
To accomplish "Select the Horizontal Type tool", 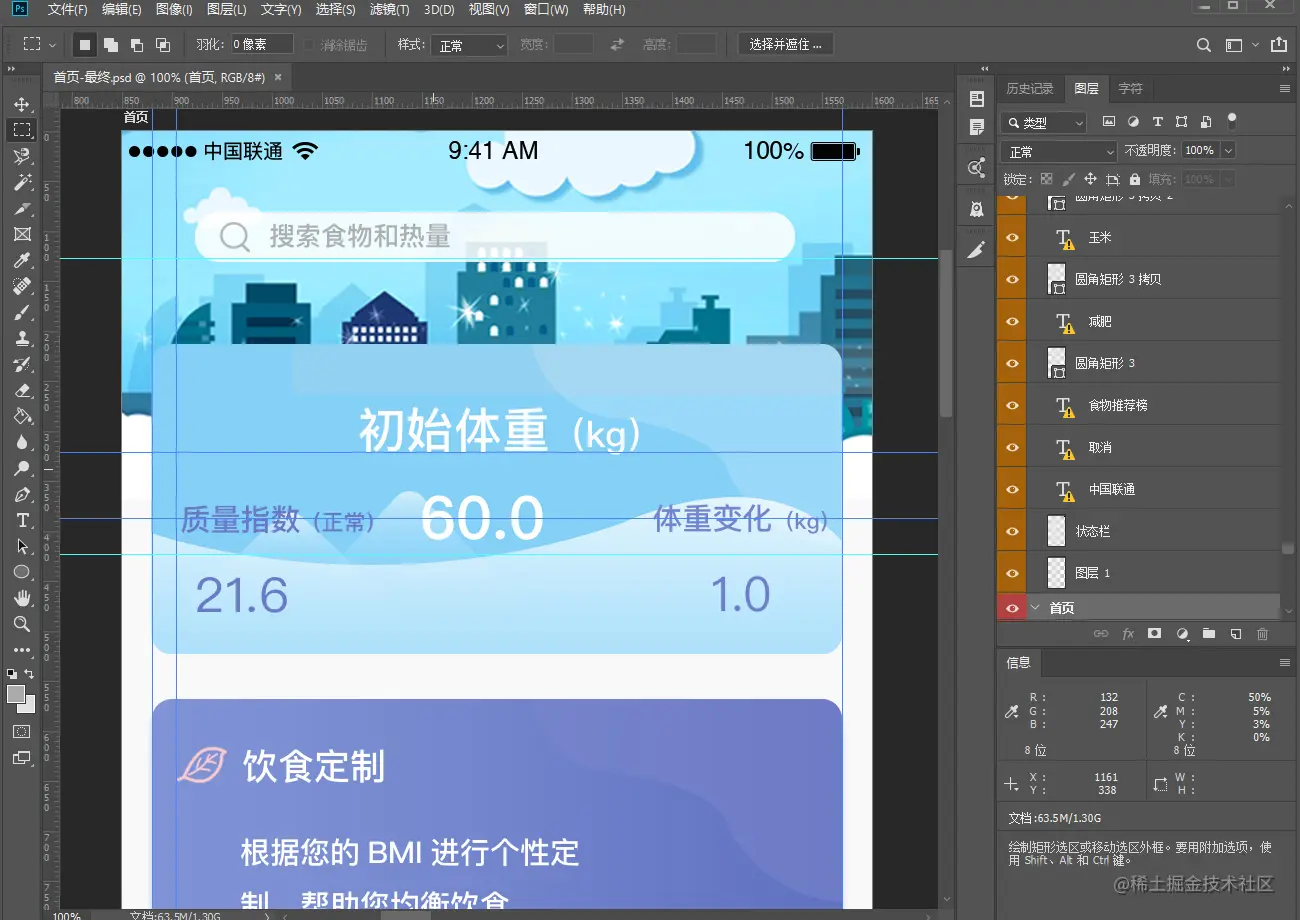I will (x=22, y=521).
